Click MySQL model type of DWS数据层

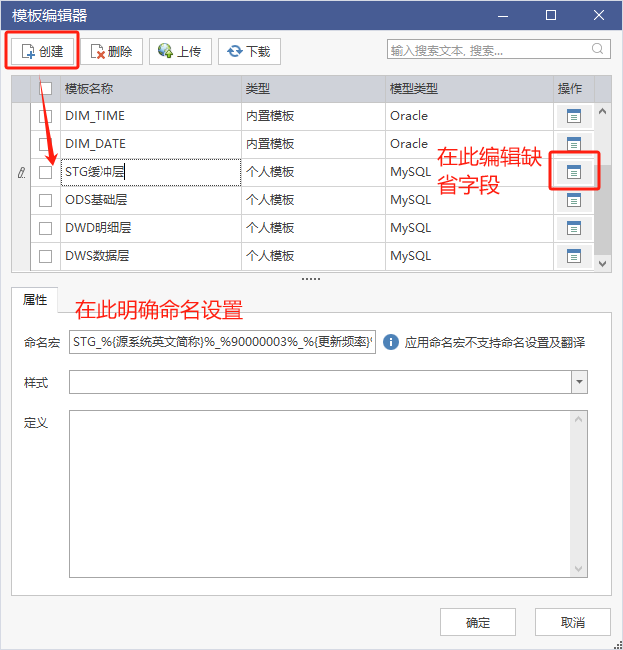point(469,256)
